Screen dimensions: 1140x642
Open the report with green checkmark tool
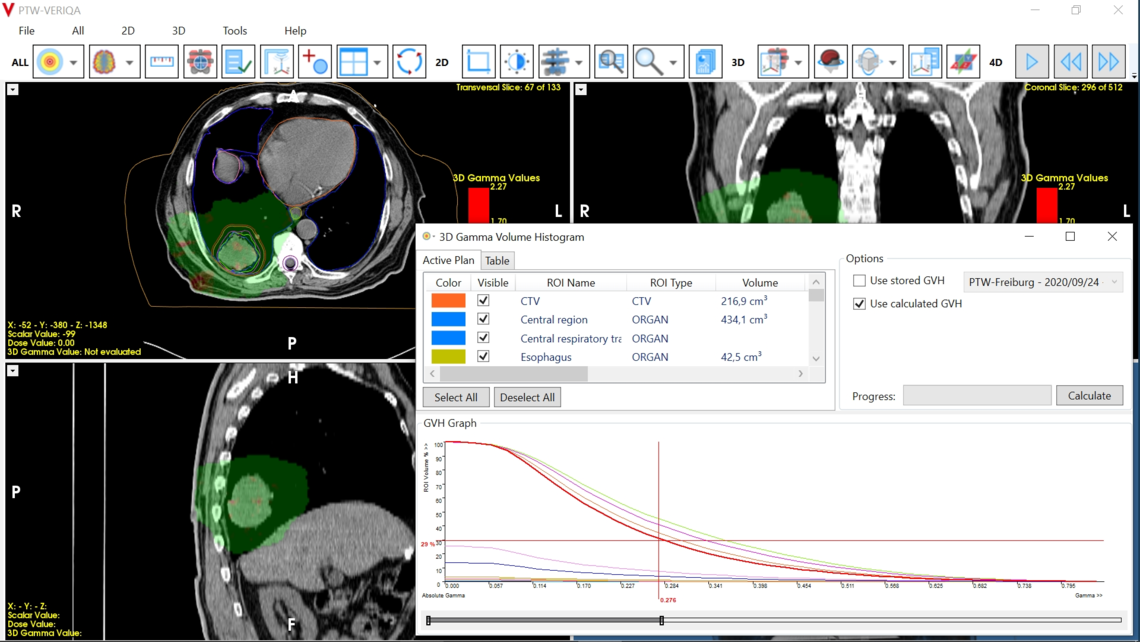click(239, 61)
